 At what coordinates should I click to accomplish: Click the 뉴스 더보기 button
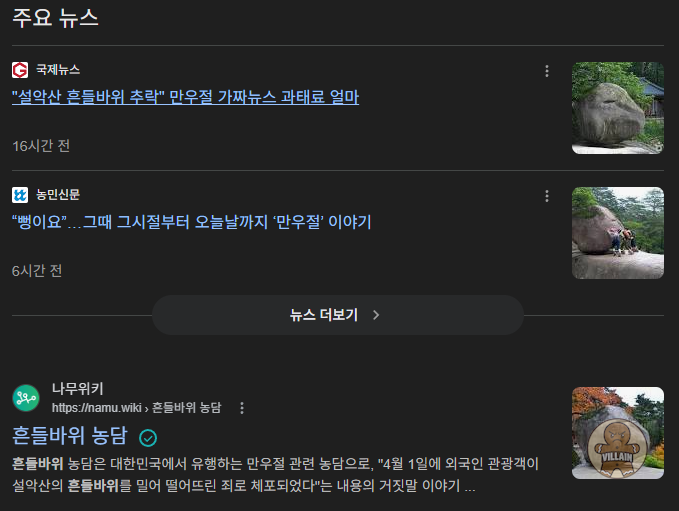pos(338,315)
